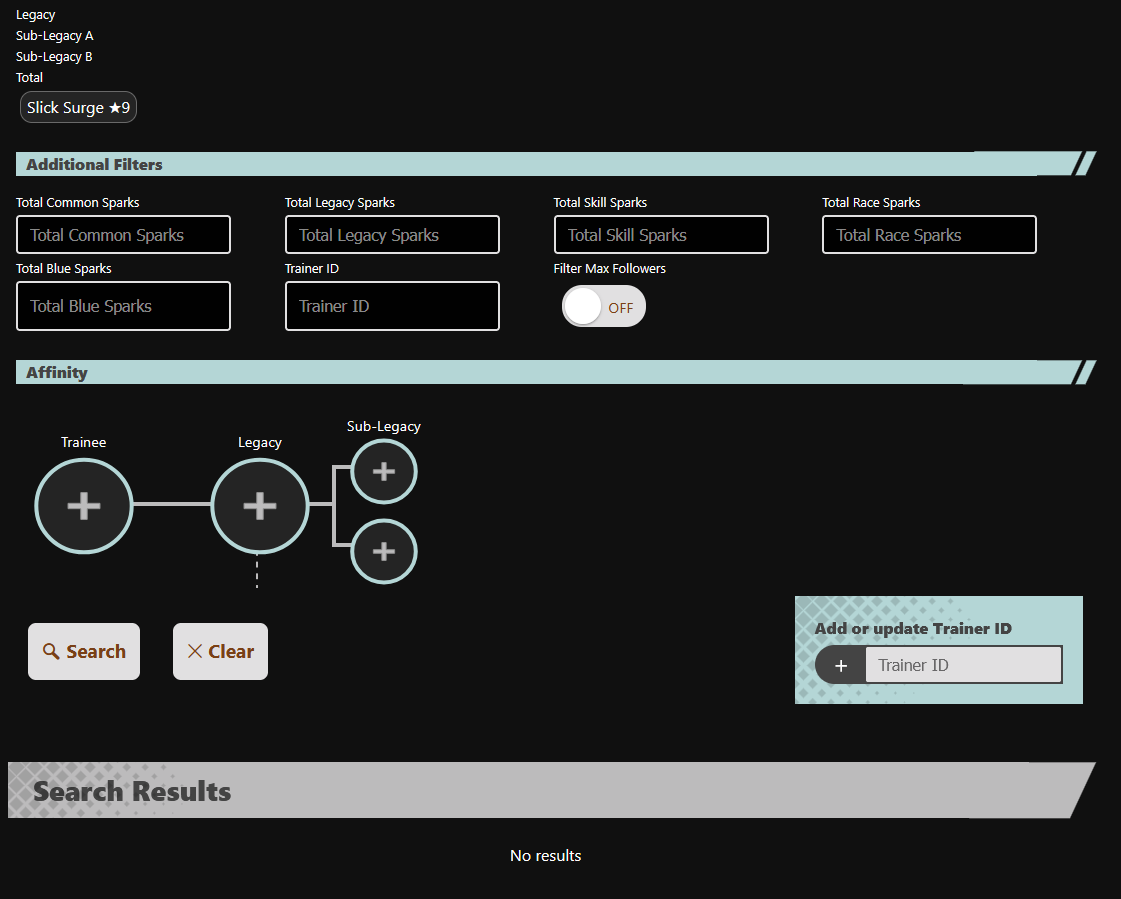Click the 'Legacy' row at top
Image resolution: width=1121 pixels, height=899 pixels.
(x=35, y=15)
